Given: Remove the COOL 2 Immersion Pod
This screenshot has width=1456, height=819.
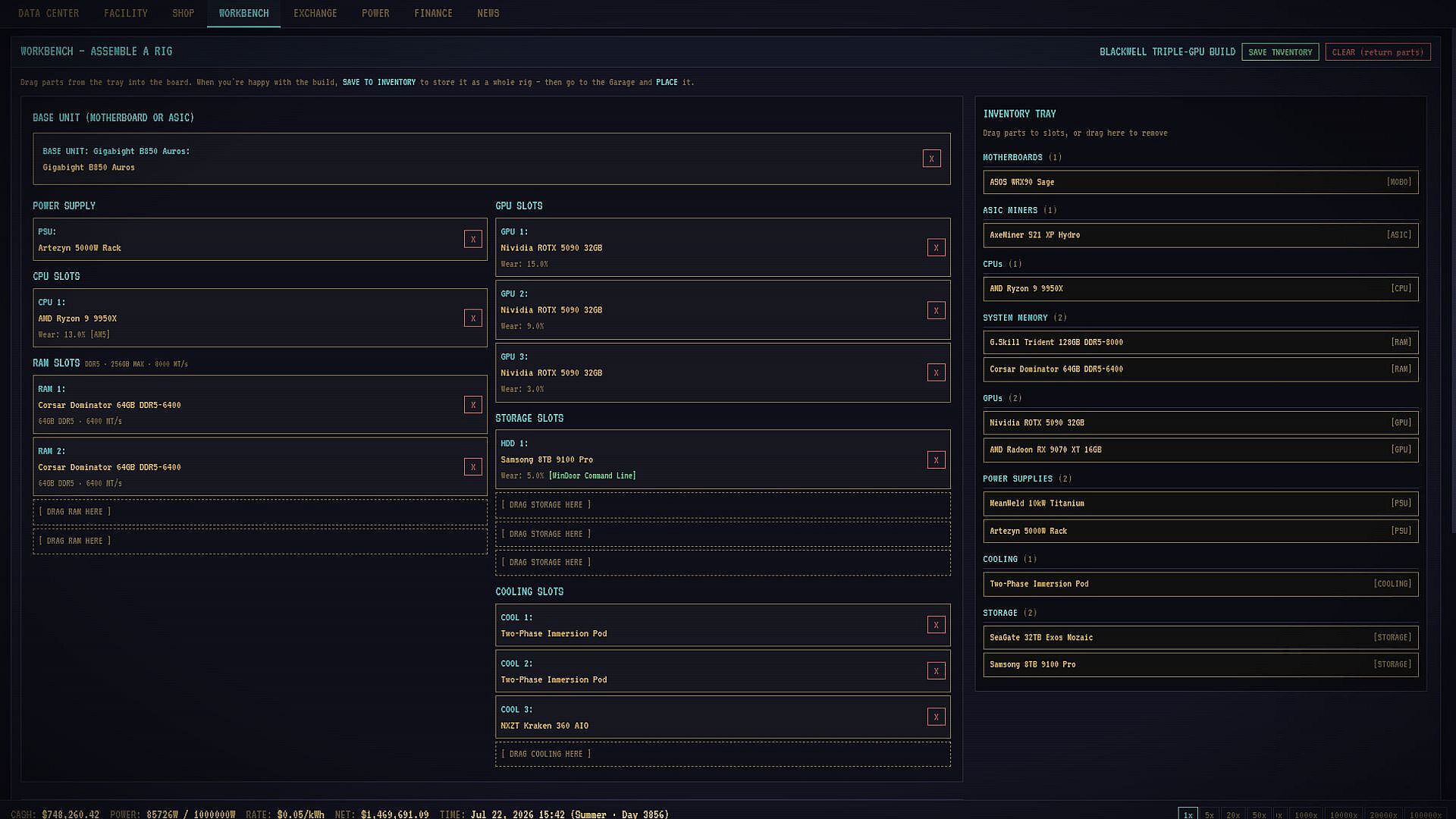Looking at the screenshot, I should (936, 671).
